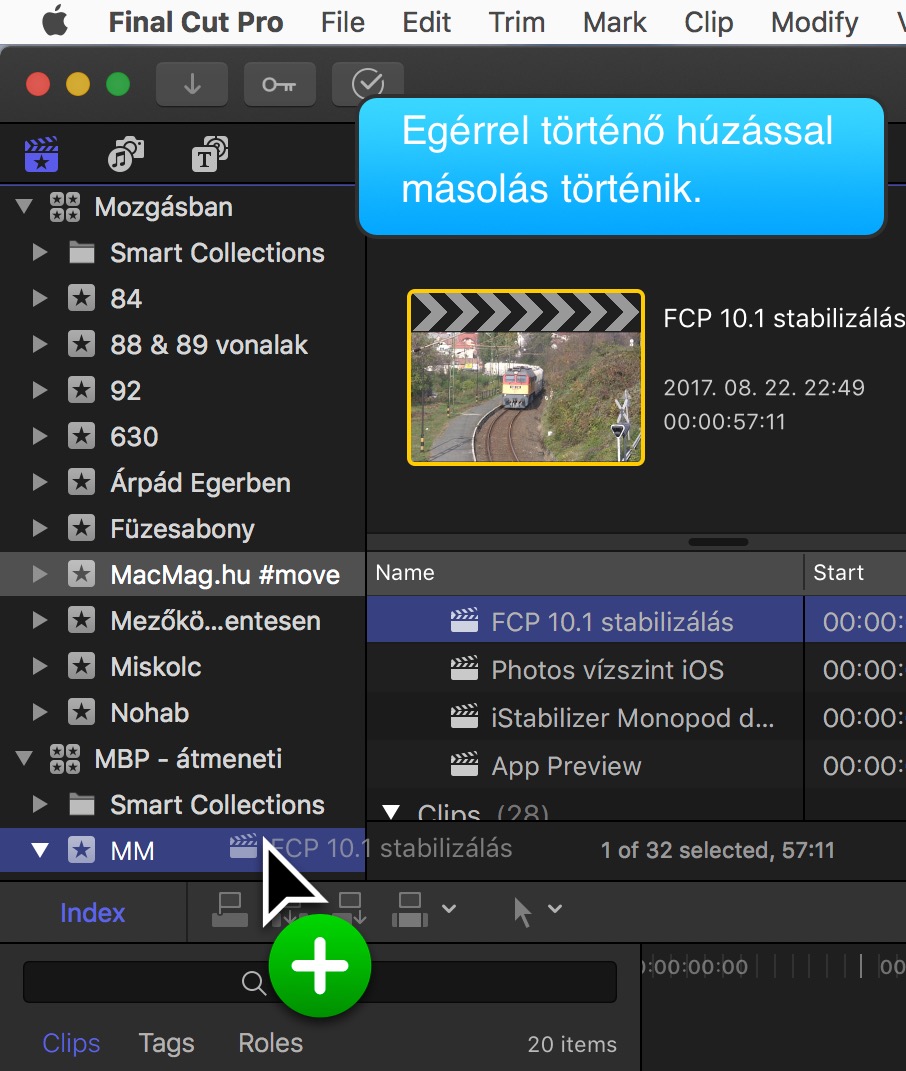
Task: Open the Mark menu
Action: coord(614,23)
